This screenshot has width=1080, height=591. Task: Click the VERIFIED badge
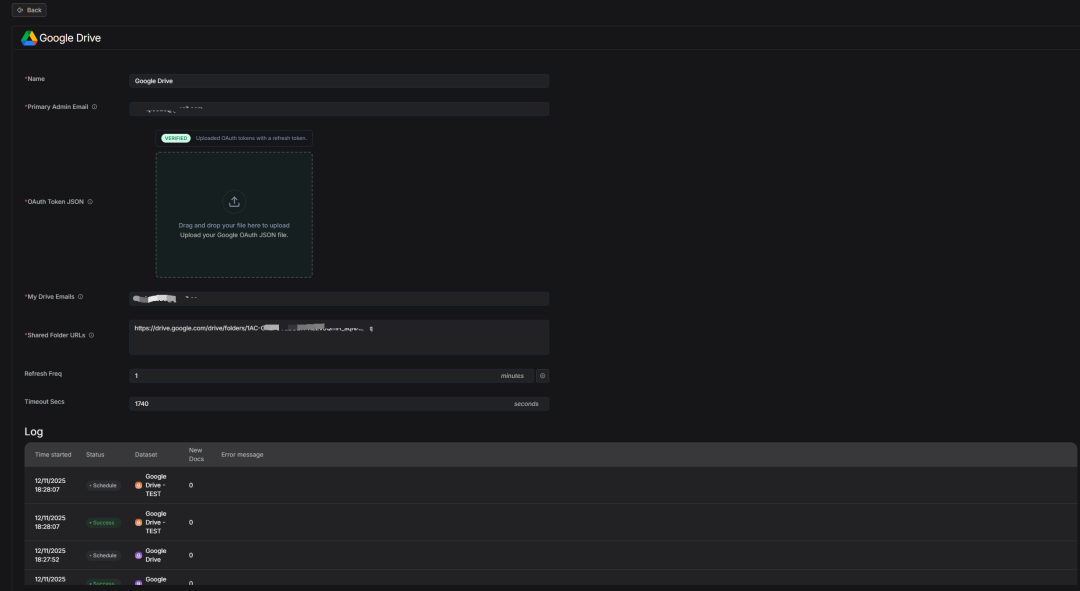176,138
